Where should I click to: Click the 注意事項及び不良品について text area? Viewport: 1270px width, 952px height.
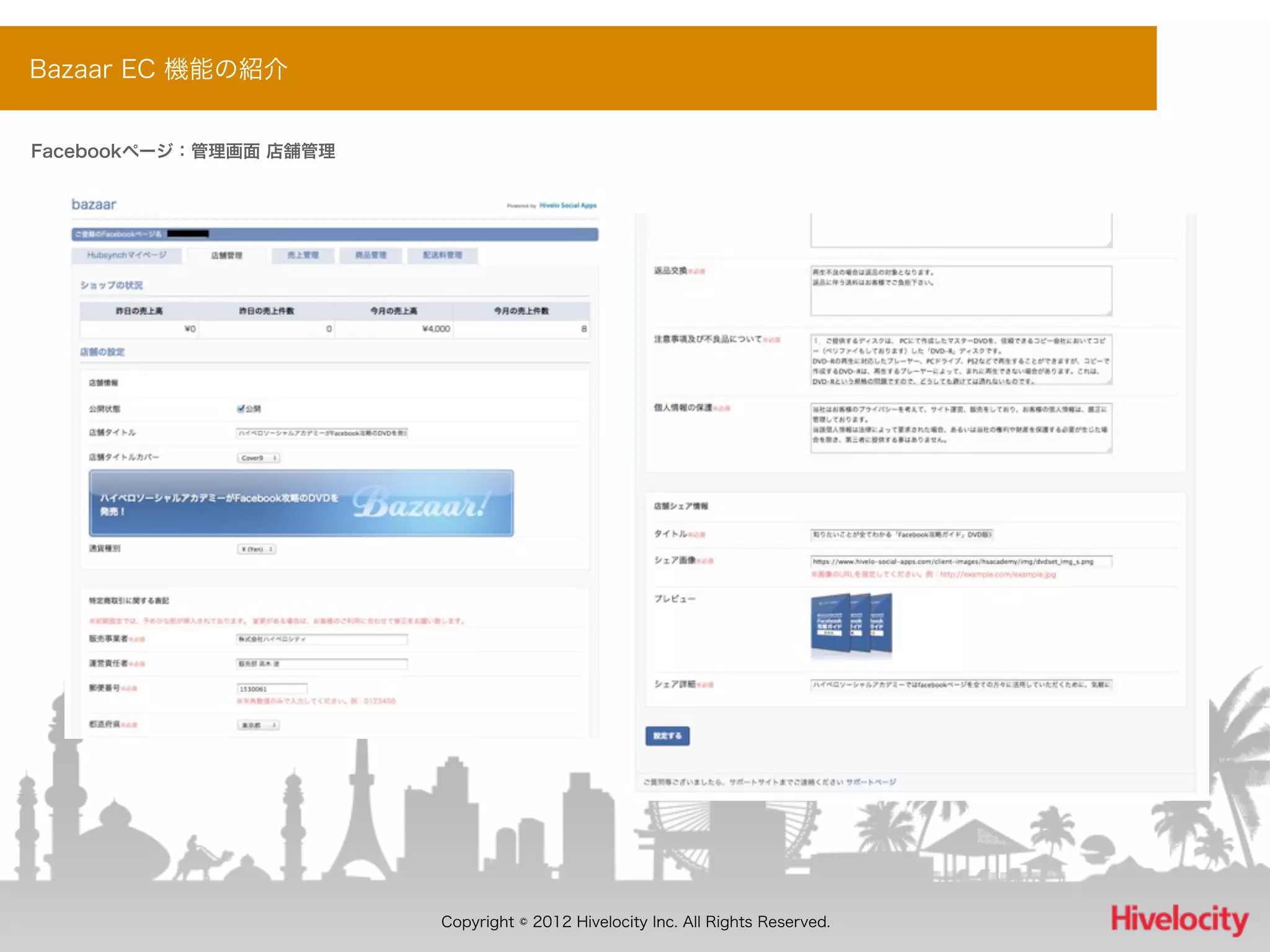pos(961,359)
